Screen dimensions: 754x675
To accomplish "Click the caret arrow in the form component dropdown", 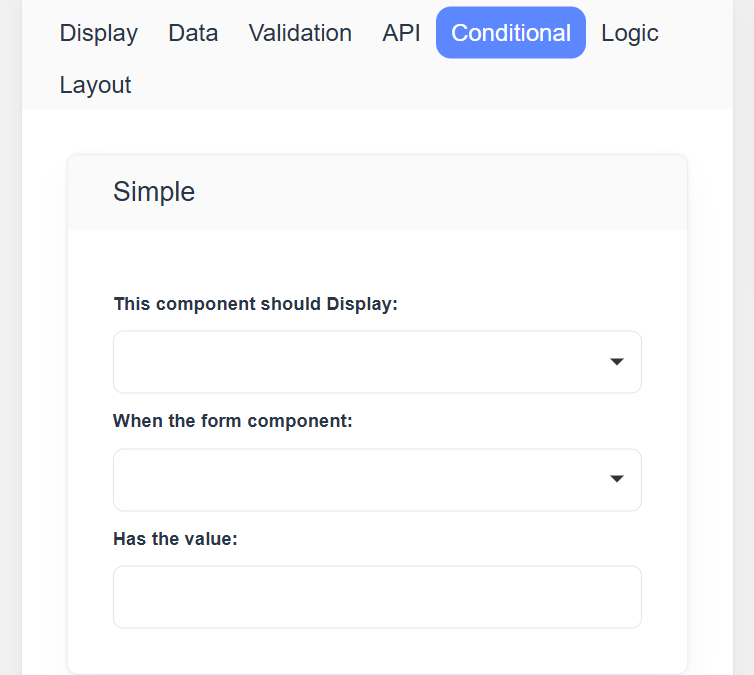I will [617, 480].
